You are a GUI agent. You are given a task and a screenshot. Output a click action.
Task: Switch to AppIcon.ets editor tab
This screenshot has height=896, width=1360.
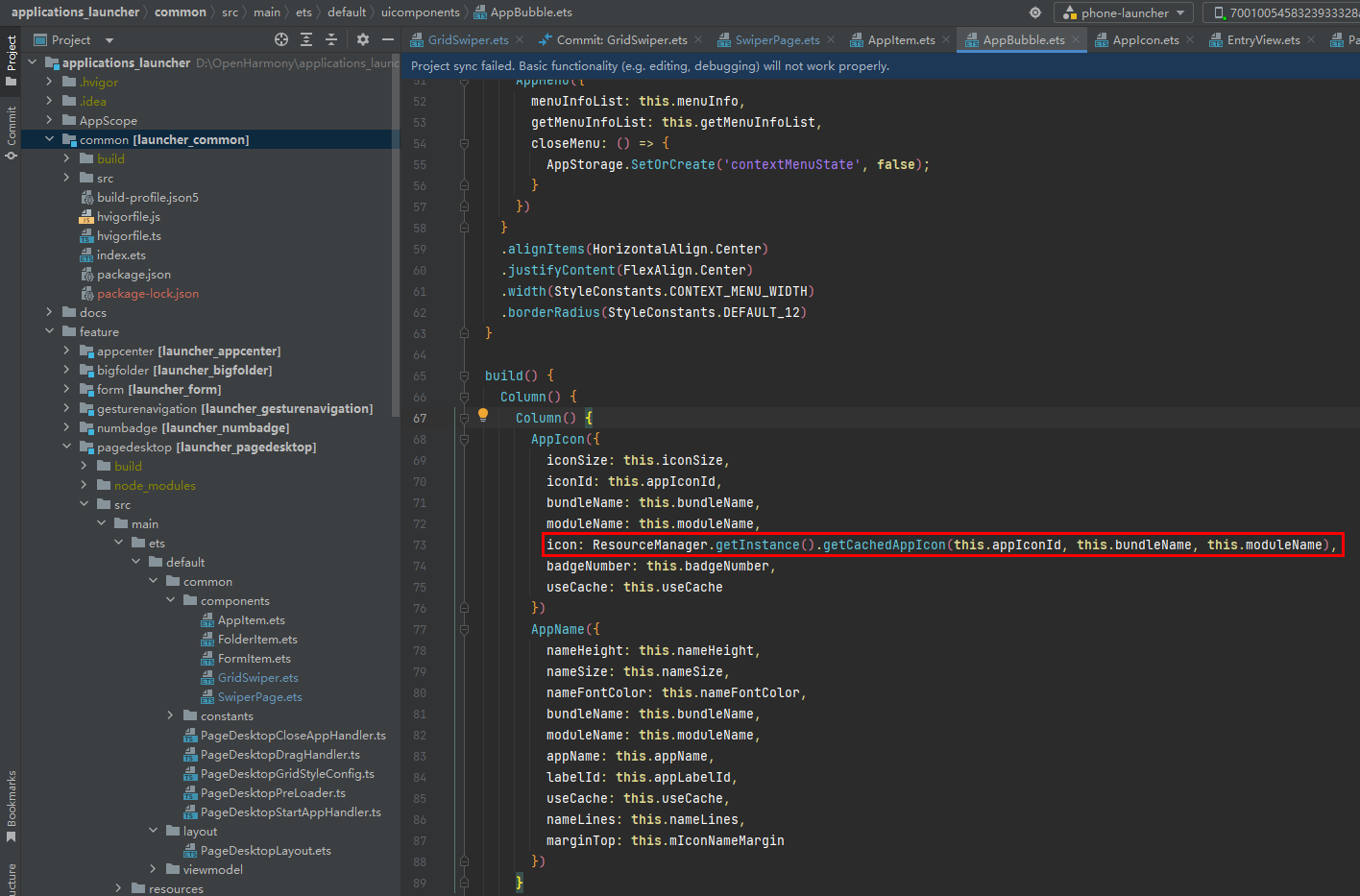1146,39
